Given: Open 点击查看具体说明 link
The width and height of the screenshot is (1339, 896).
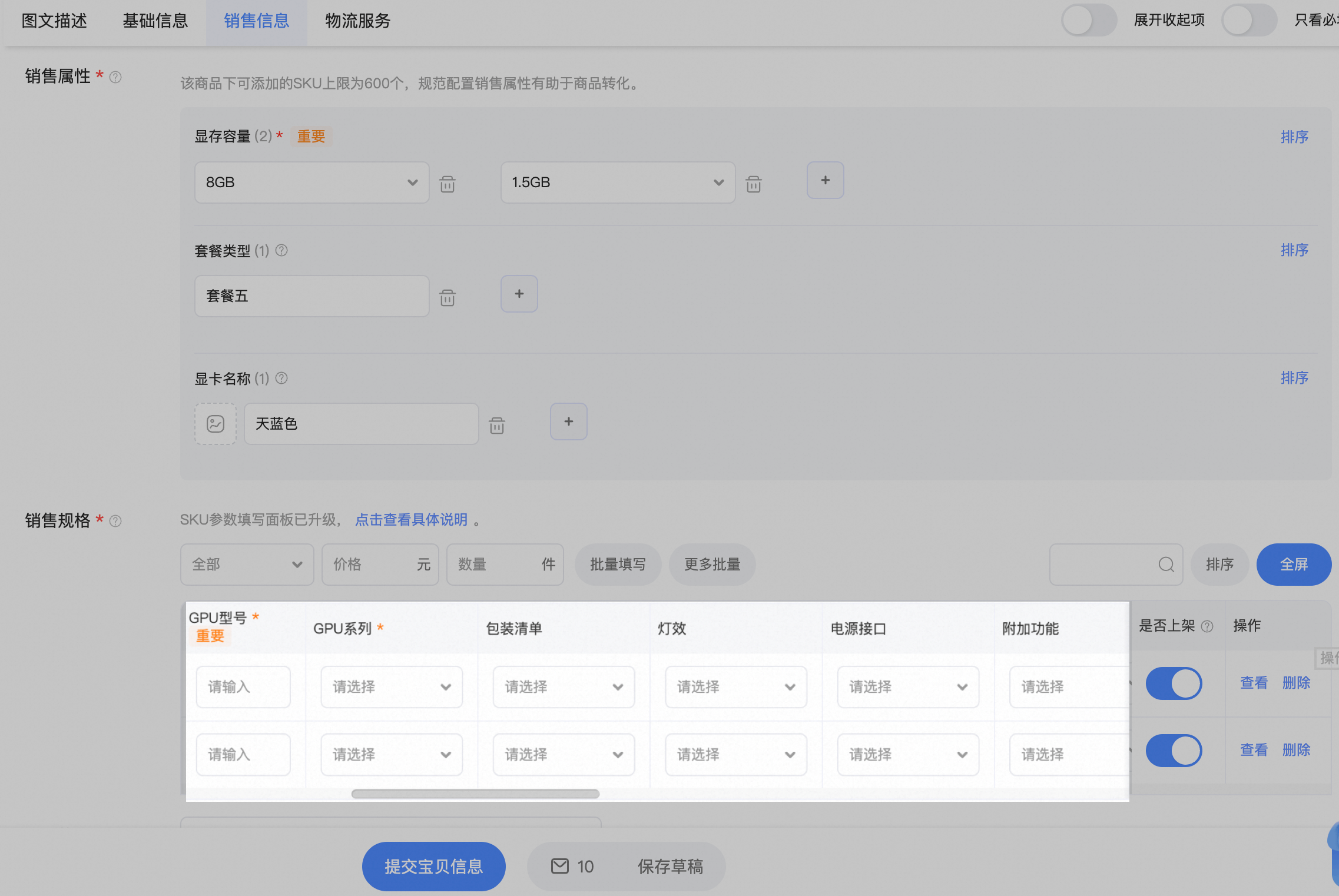Looking at the screenshot, I should [x=411, y=520].
